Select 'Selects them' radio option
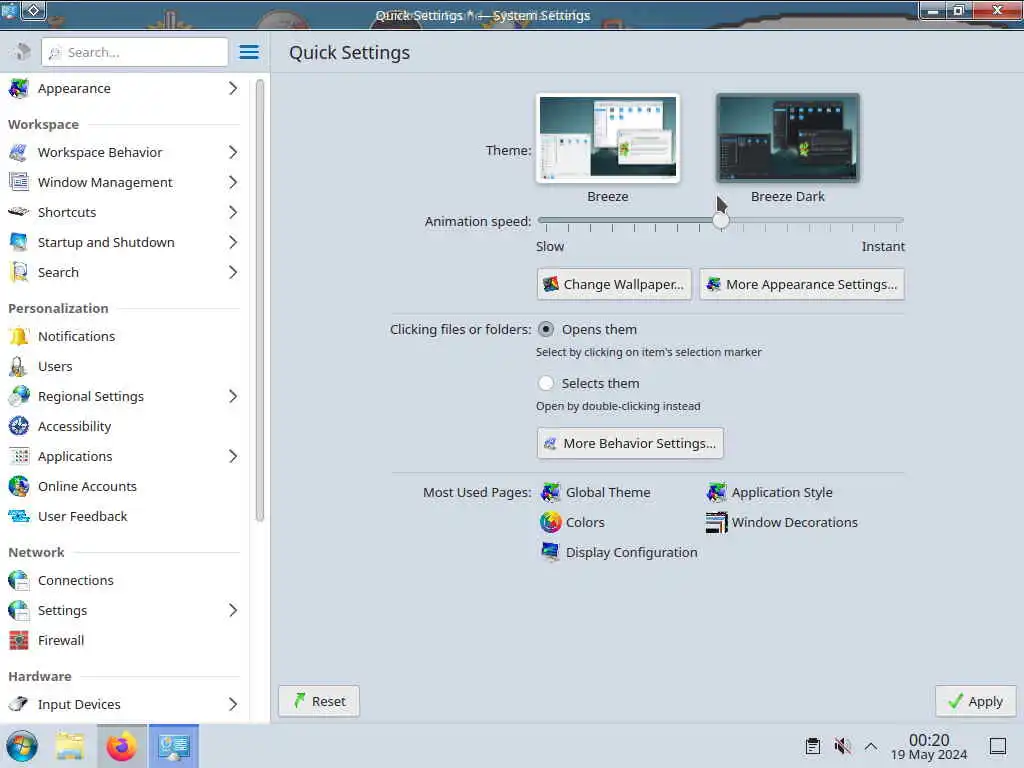 tap(546, 383)
